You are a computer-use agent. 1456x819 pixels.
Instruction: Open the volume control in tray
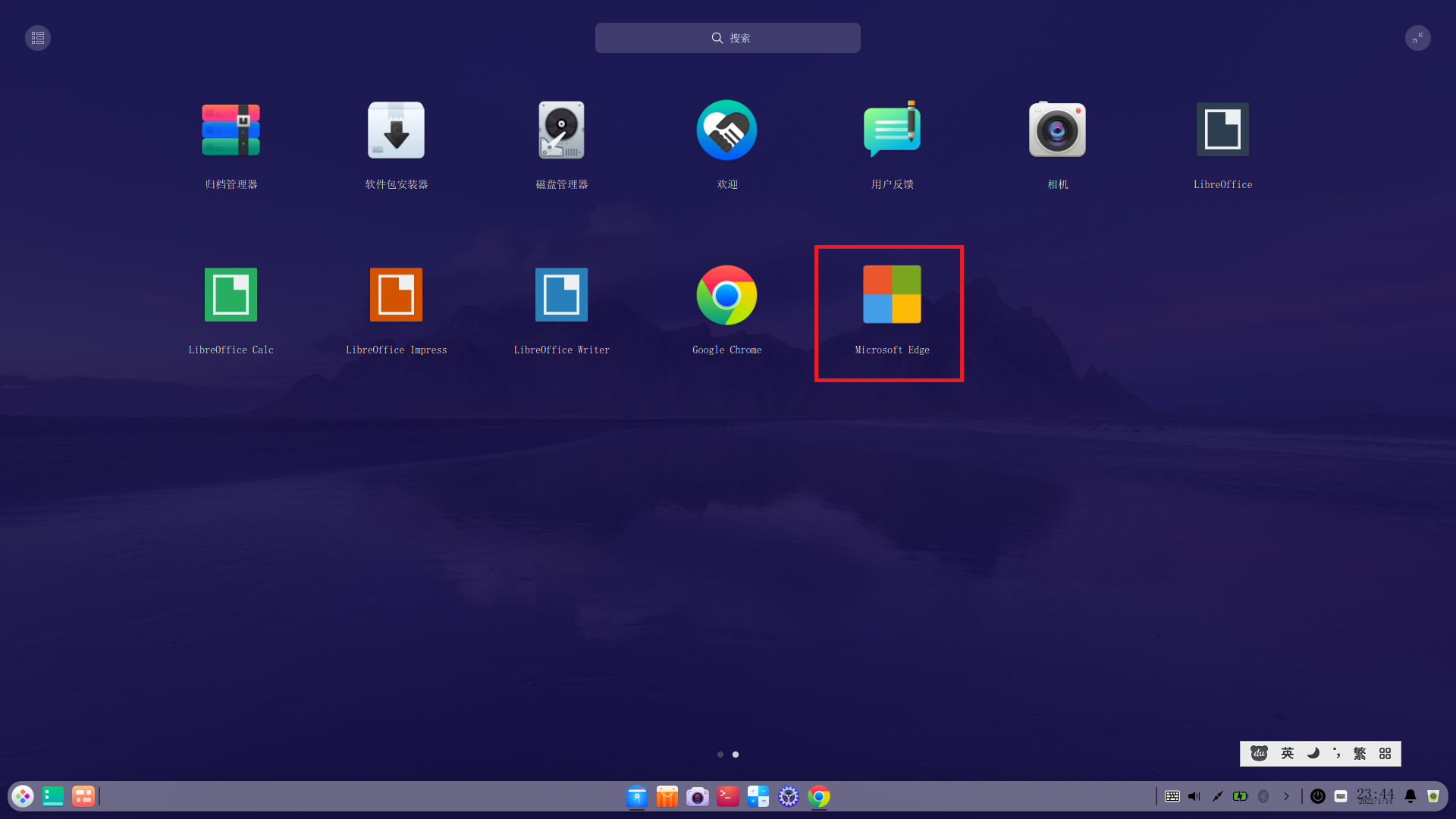click(1194, 796)
